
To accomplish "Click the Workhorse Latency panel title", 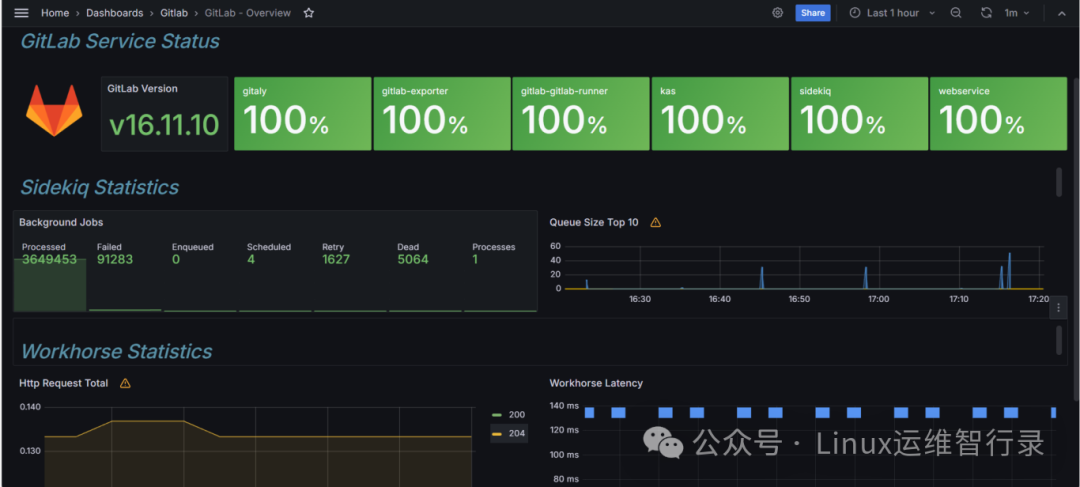I will click(x=596, y=384).
